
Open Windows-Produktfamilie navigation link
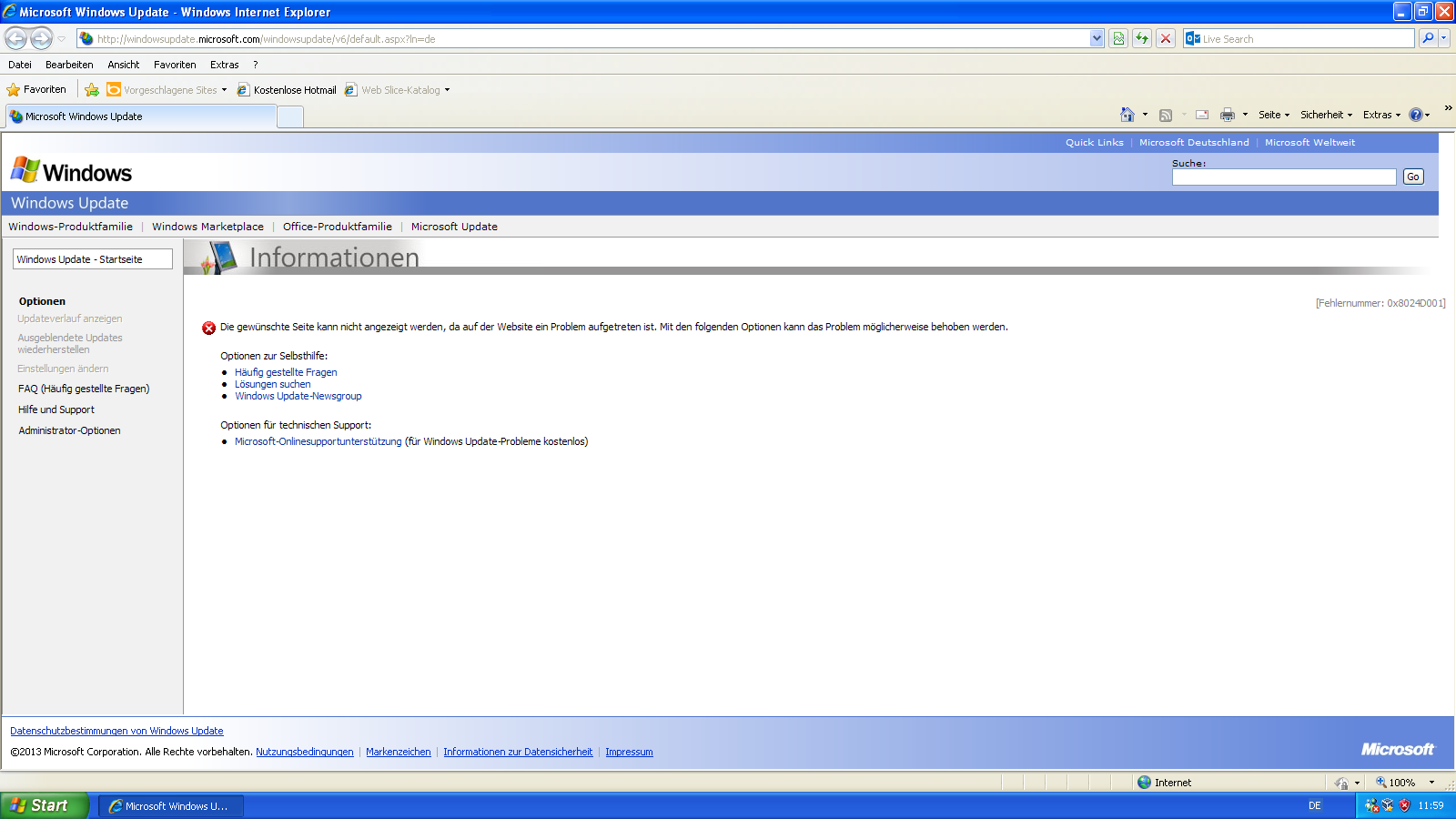tap(70, 227)
